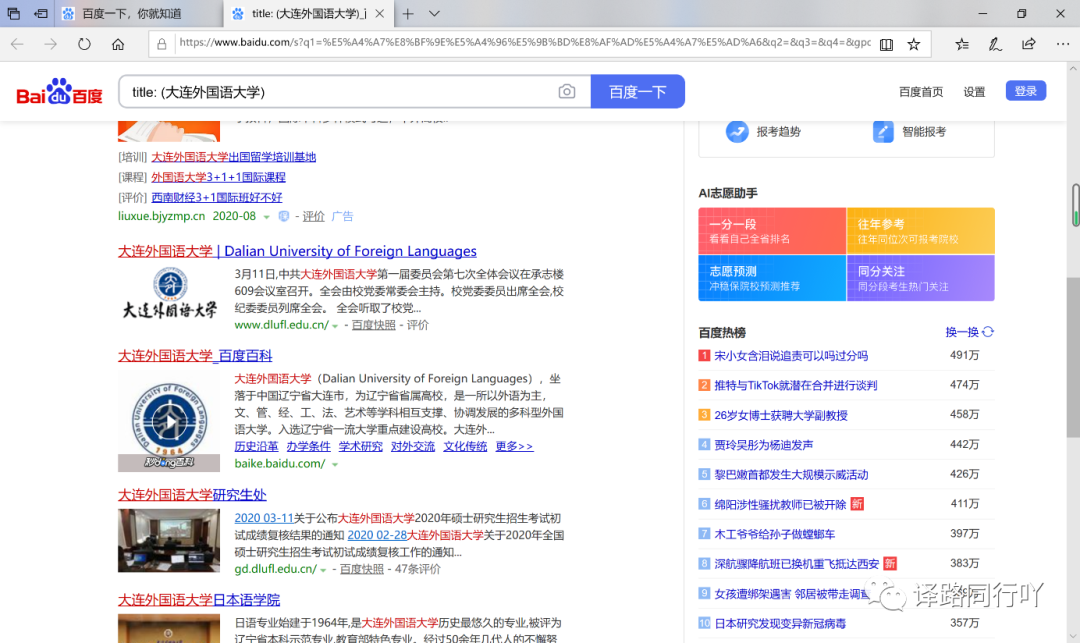Go to the browser home page icon
This screenshot has height=643, width=1080.
[x=118, y=44]
